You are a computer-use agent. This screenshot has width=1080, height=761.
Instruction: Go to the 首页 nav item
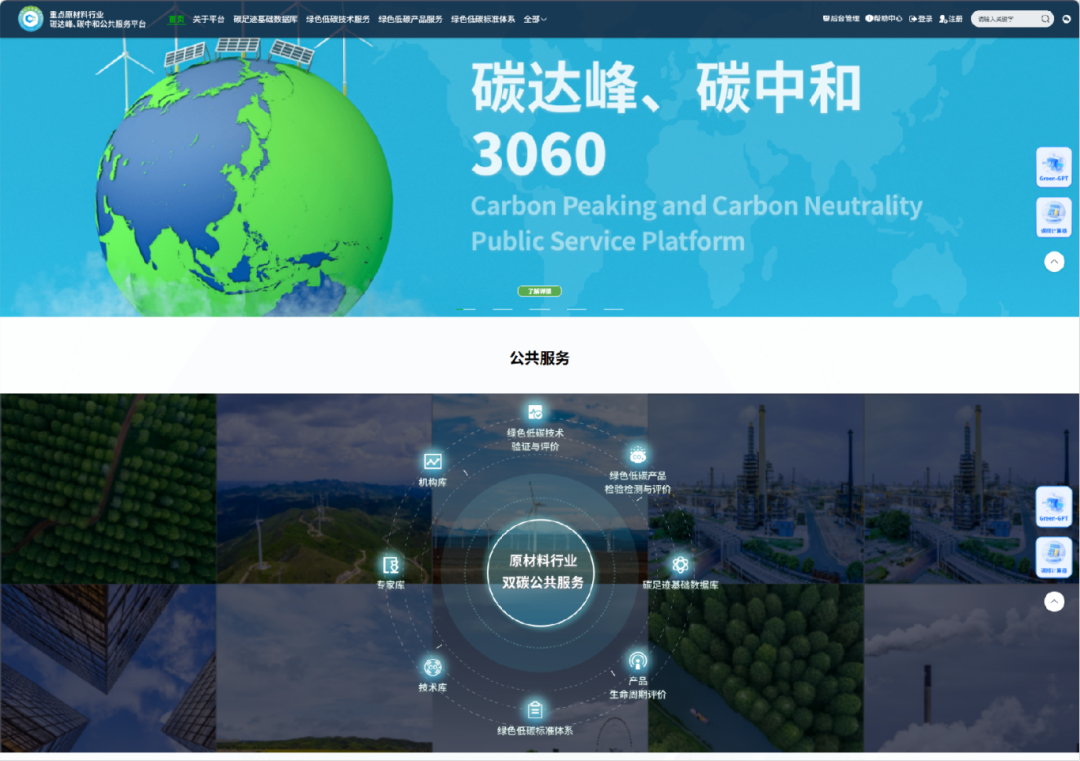pos(176,19)
